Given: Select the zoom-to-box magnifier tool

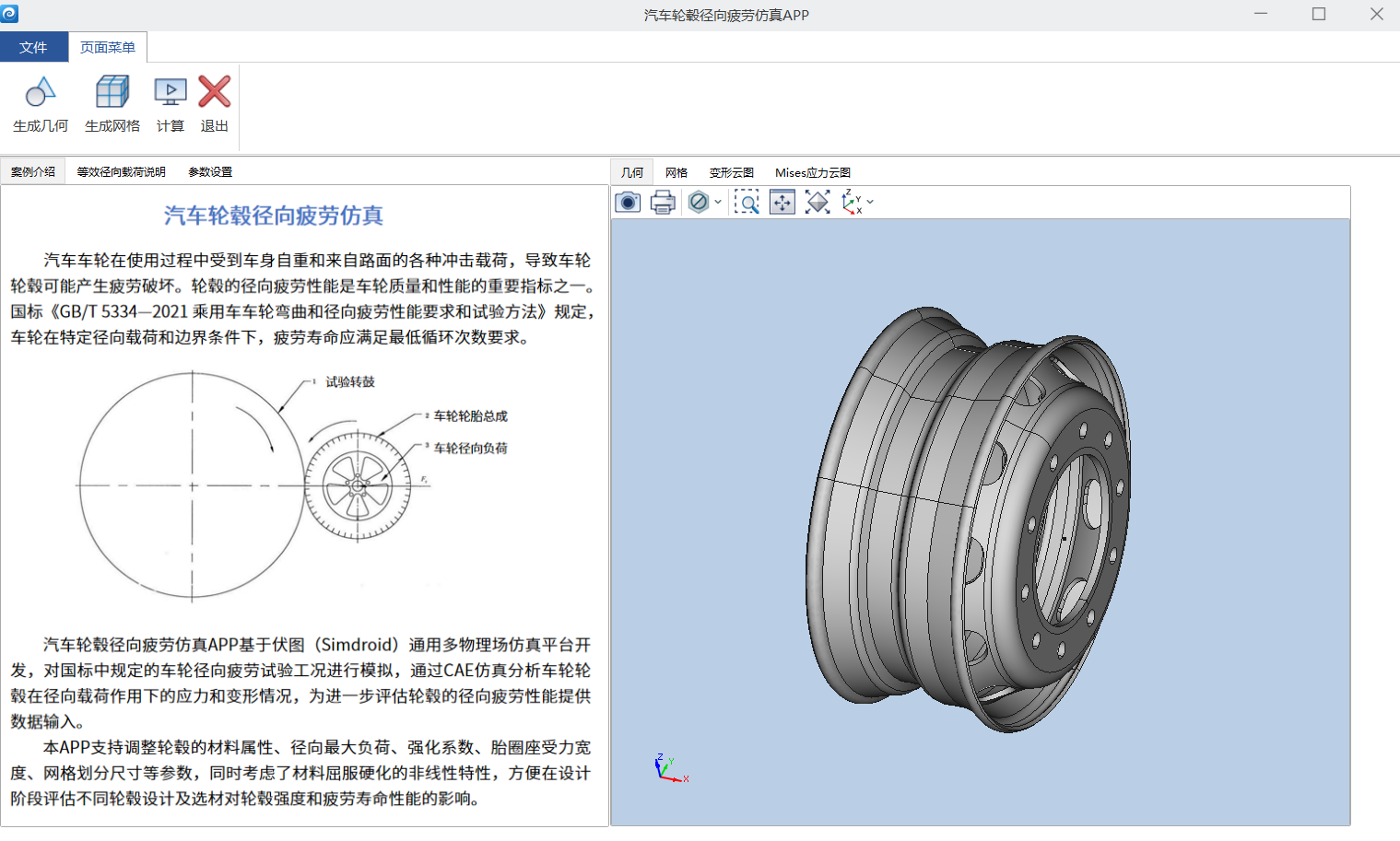Looking at the screenshot, I should pos(747,202).
